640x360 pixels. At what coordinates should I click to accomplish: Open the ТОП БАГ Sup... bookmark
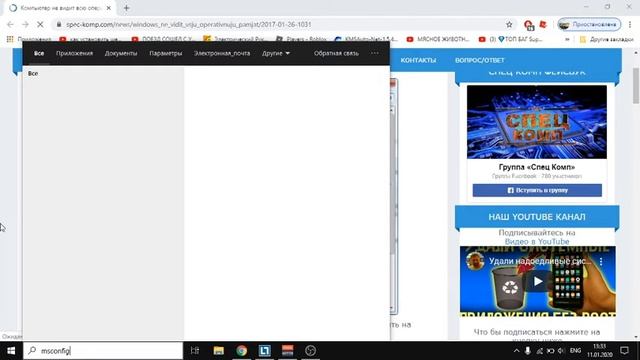(x=510, y=39)
